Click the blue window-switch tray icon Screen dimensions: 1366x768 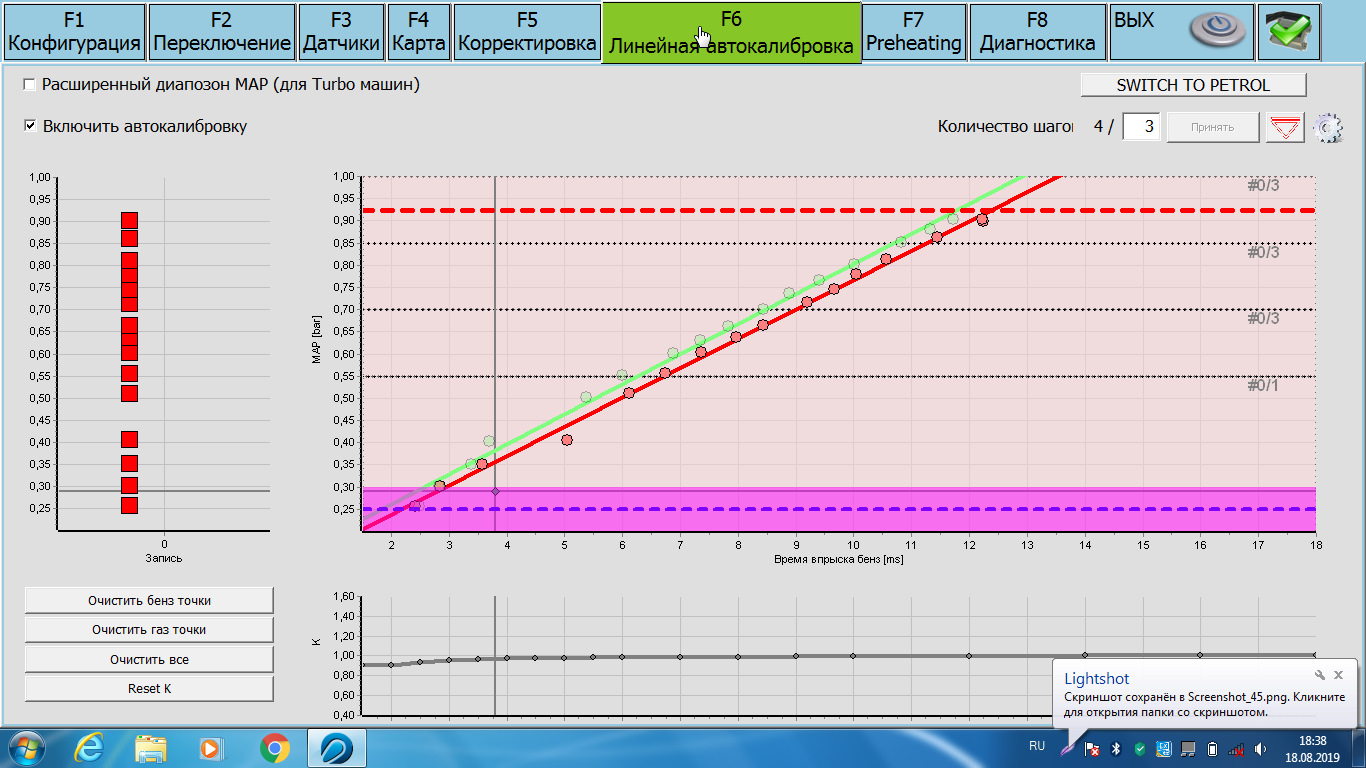1164,748
